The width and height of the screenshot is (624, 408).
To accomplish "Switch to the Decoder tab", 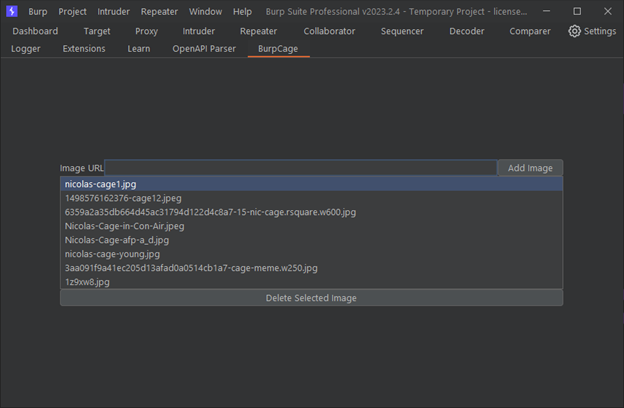I will tap(466, 31).
